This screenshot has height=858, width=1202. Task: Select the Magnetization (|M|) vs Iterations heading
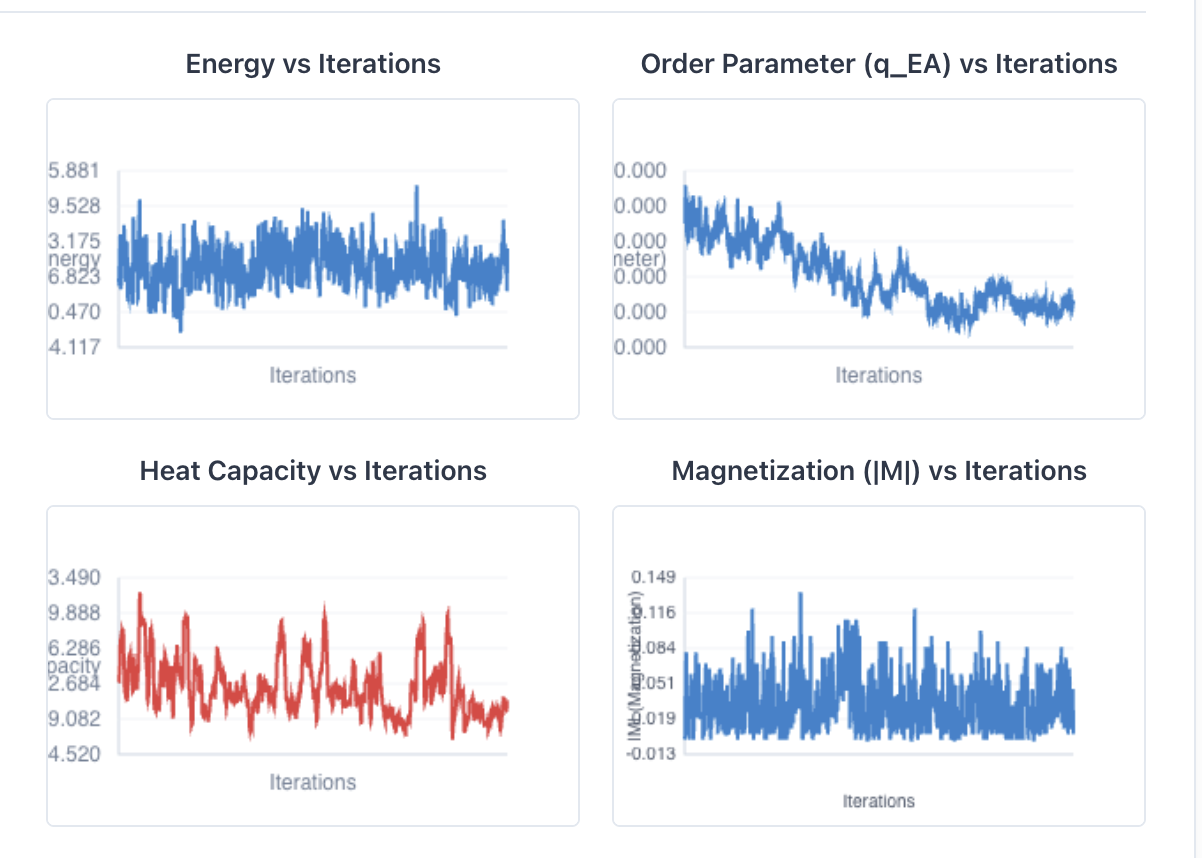(879, 471)
